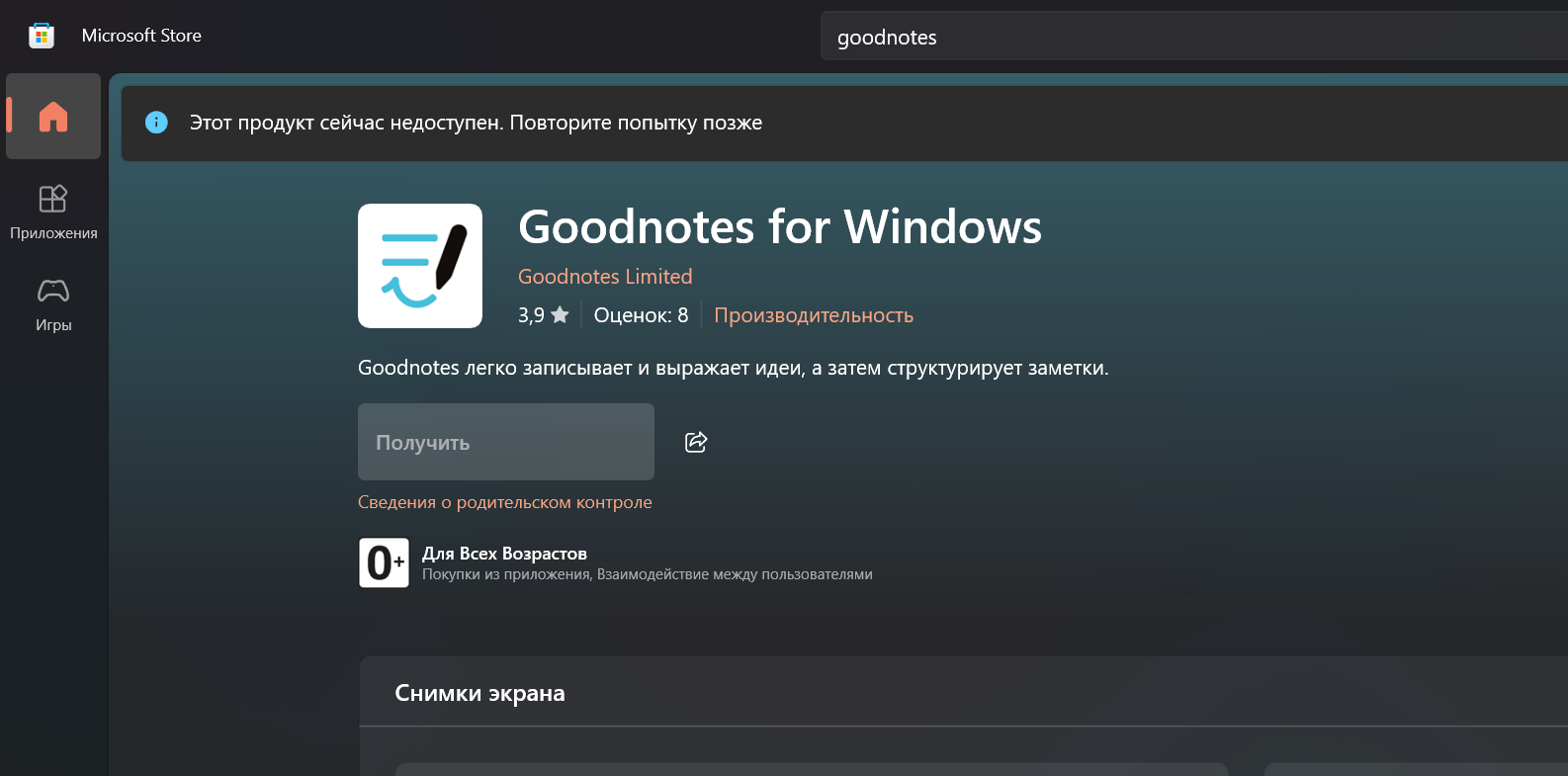Click the rating star icon

click(560, 315)
